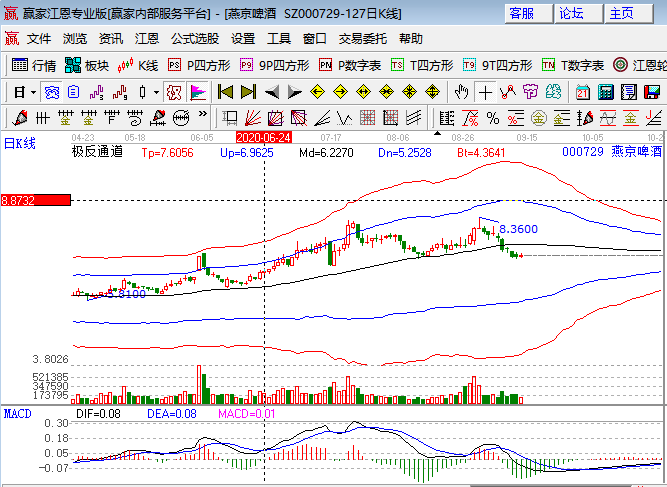Select the zigzag line with red circles tool
Viewport: 667px width, 487px height.
[x=507, y=91]
